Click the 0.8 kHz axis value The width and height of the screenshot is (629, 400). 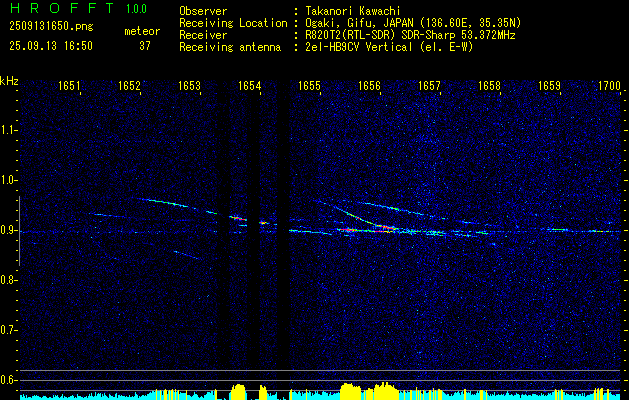[x=7, y=280]
